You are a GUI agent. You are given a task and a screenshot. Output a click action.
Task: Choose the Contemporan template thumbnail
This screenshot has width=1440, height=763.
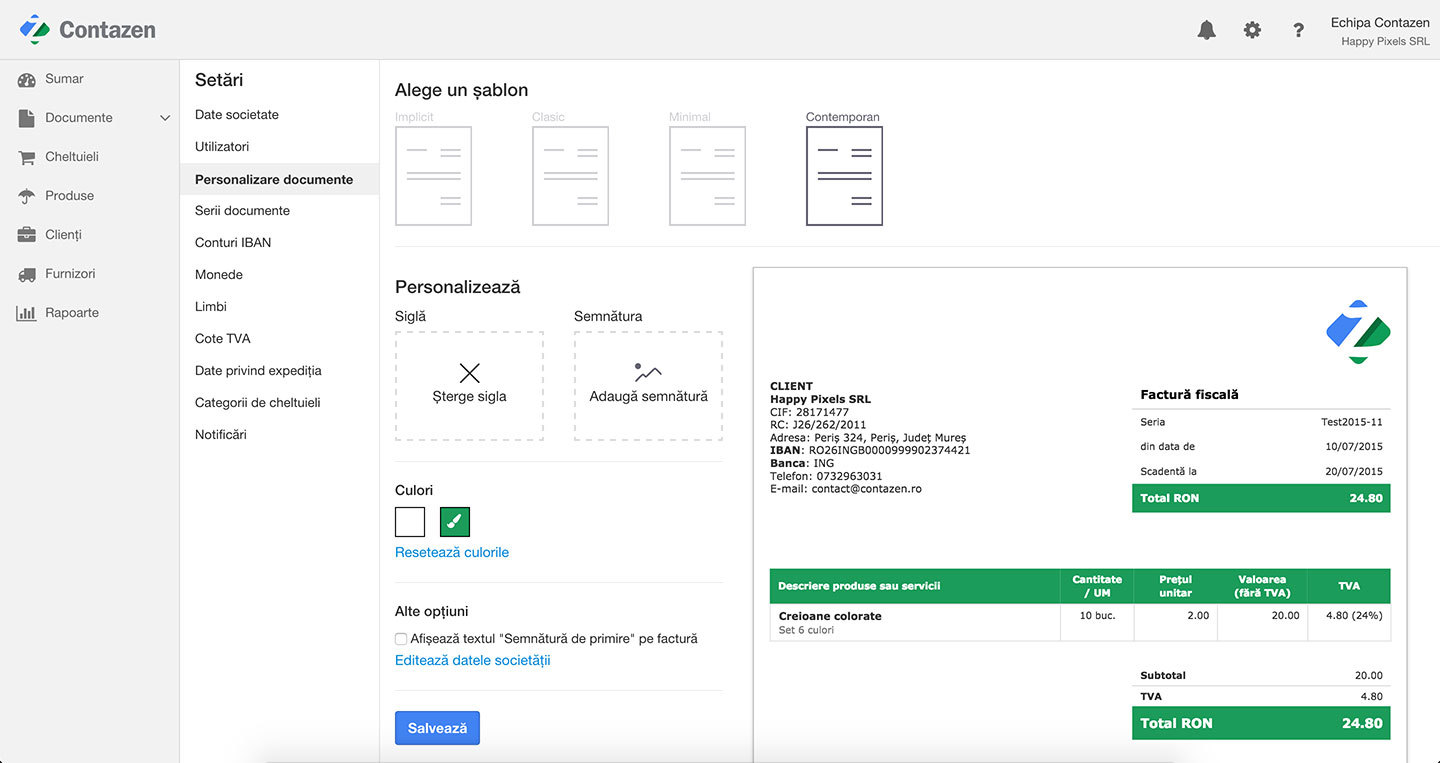844,176
